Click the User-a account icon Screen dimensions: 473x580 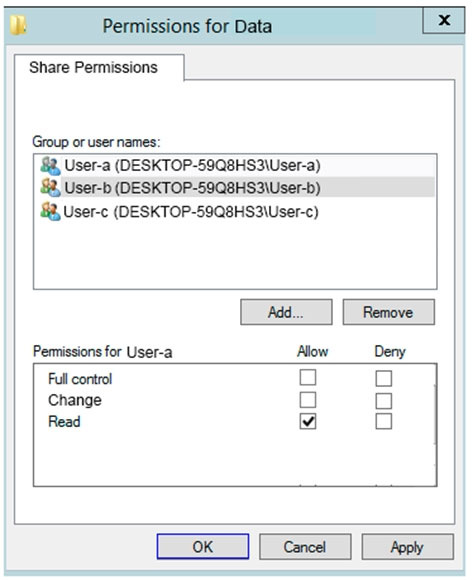[x=50, y=166]
